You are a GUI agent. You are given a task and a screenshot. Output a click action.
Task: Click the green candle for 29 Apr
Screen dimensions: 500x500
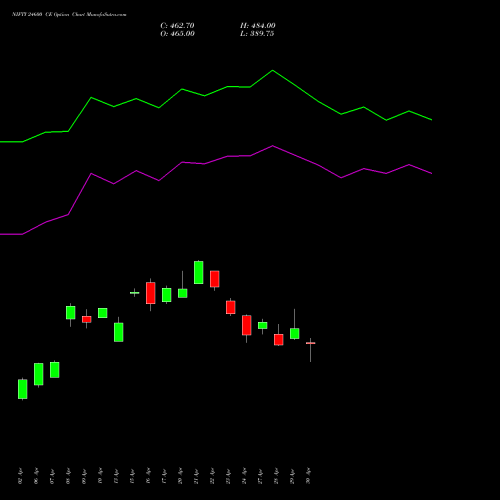[x=295, y=334]
